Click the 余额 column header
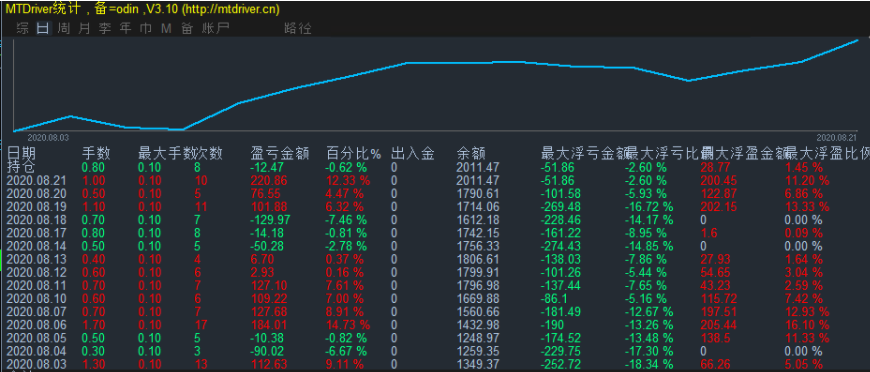This screenshot has height=372, width=870. tap(472, 153)
